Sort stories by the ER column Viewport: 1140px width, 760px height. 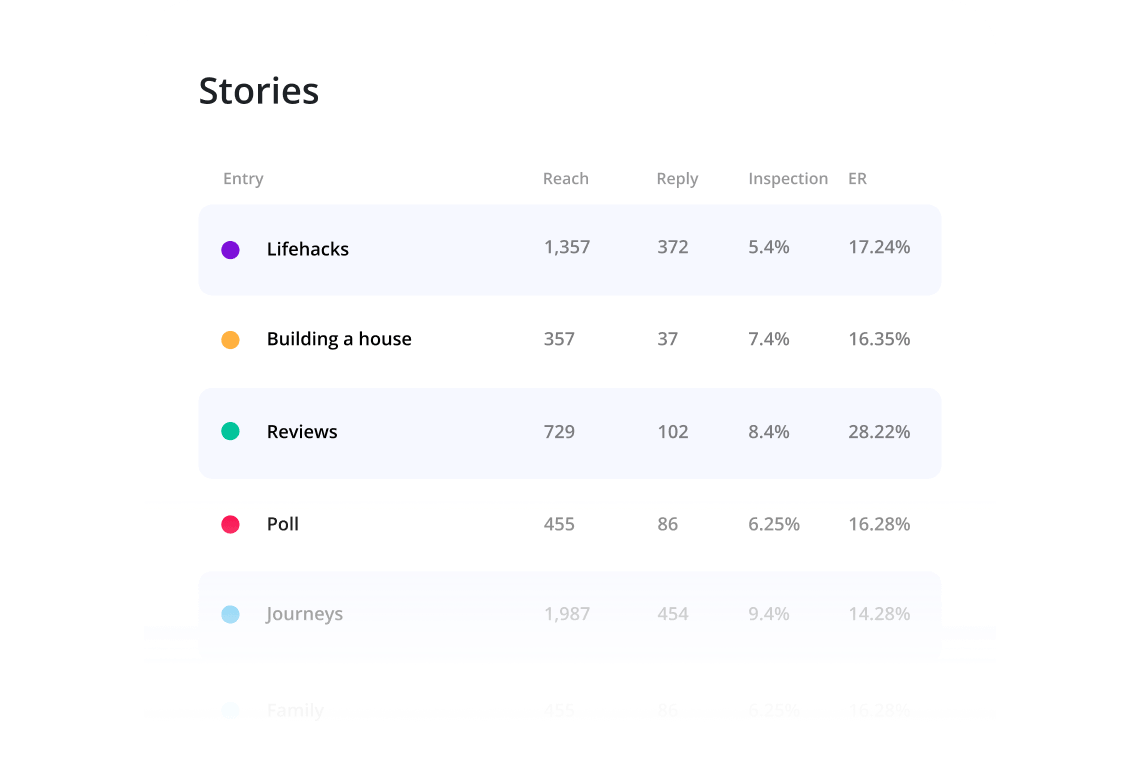click(857, 178)
